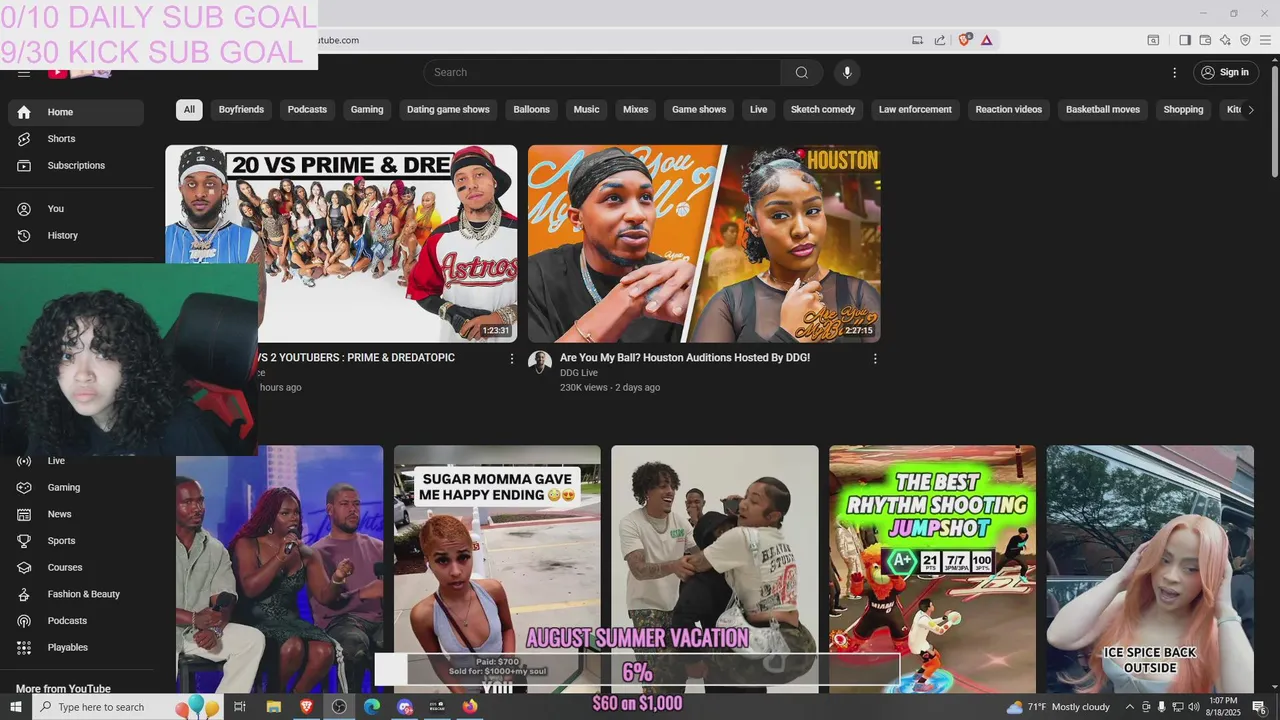The image size is (1280, 720).
Task: Click the share page icon in address bar
Action: [x=940, y=40]
